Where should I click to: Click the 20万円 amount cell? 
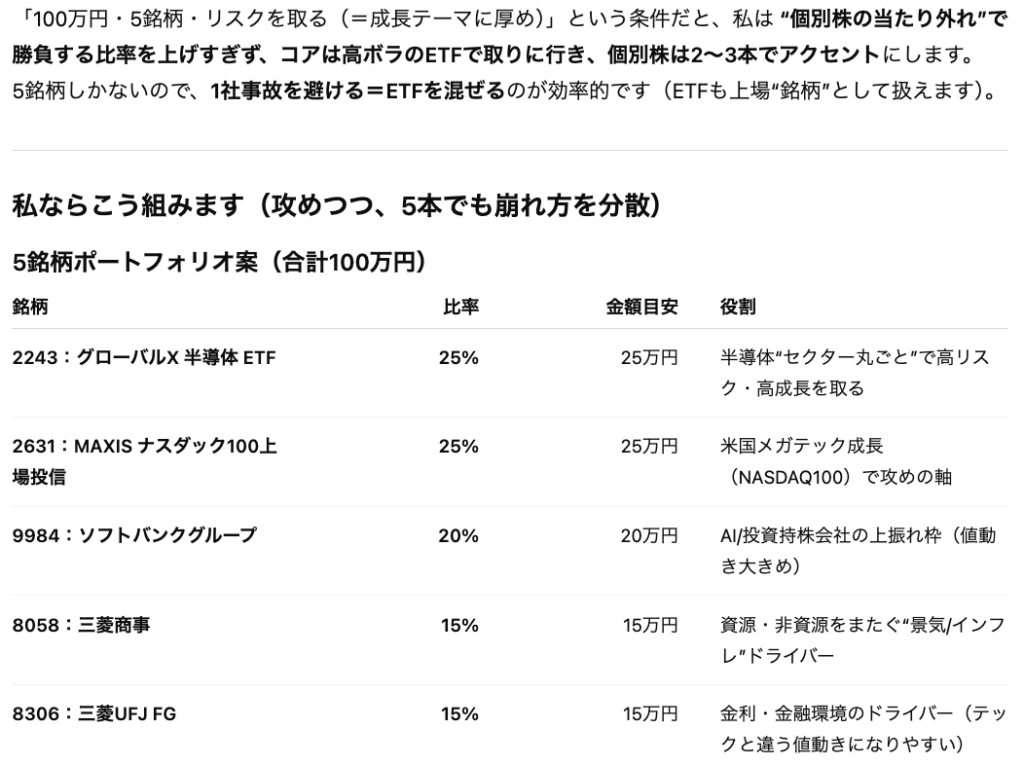click(x=649, y=536)
